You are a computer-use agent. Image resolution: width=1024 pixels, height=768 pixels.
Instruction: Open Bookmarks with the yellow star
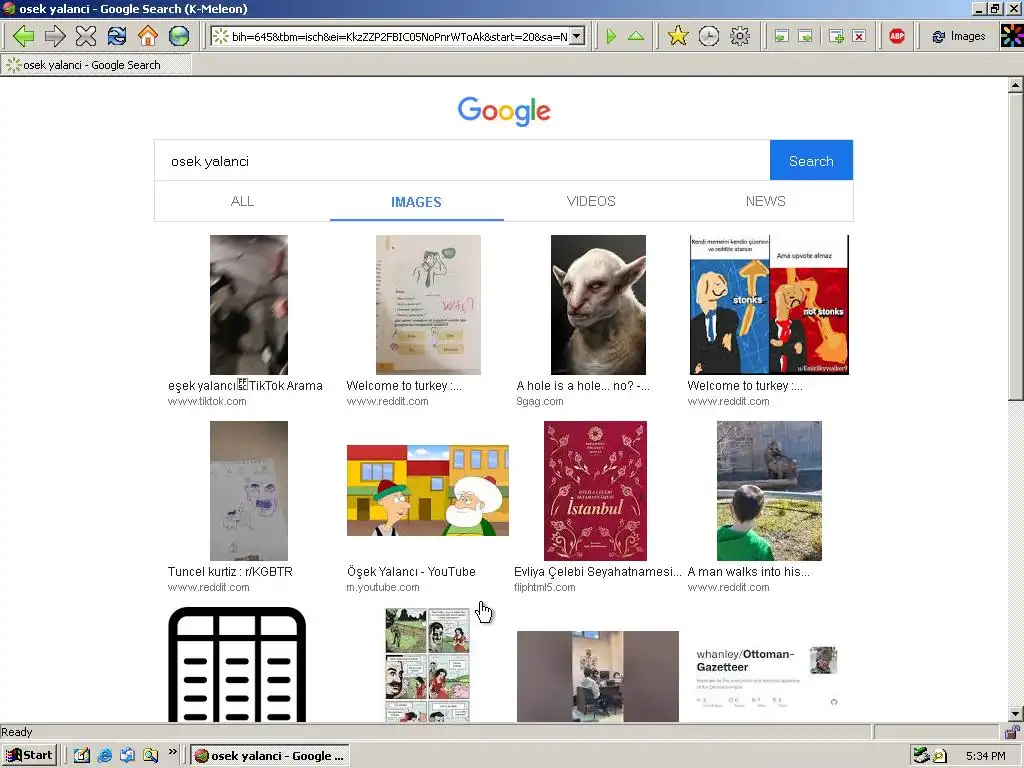(678, 36)
